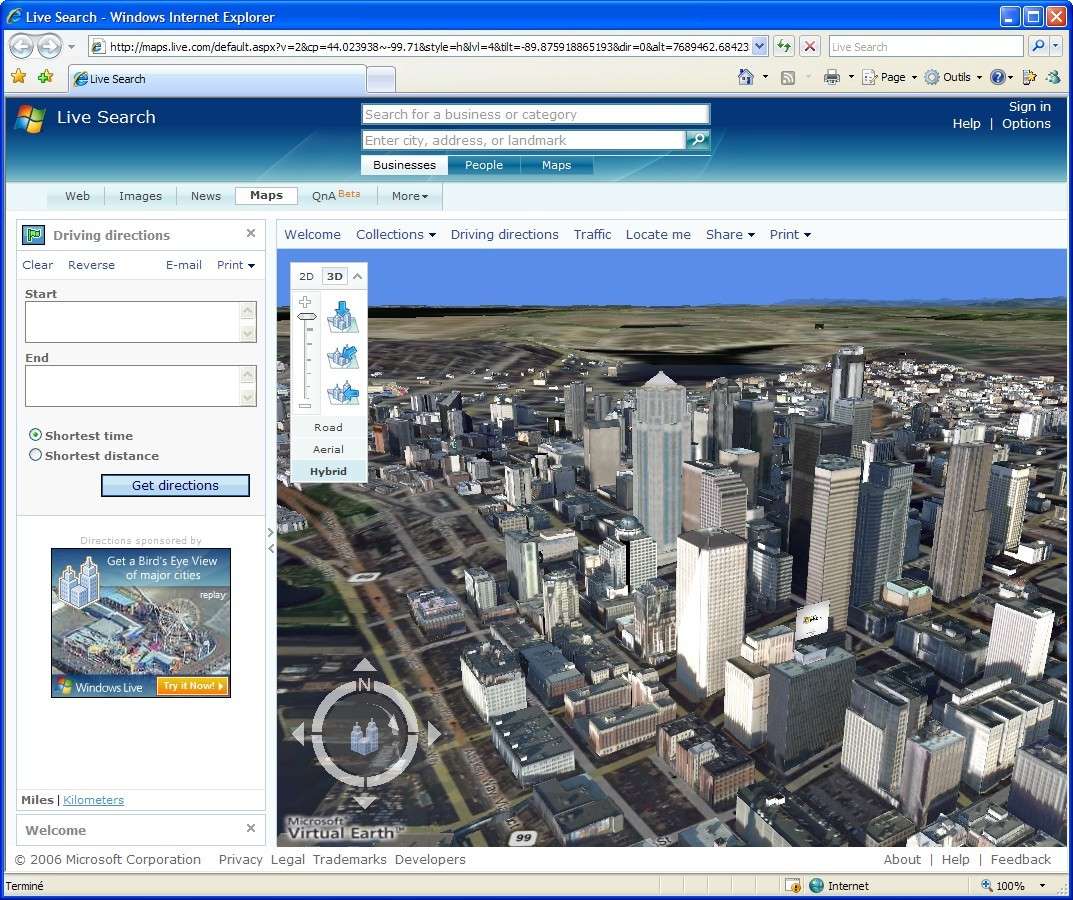This screenshot has width=1073, height=900.
Task: Pan the map left with compass arrow
Action: (x=298, y=734)
